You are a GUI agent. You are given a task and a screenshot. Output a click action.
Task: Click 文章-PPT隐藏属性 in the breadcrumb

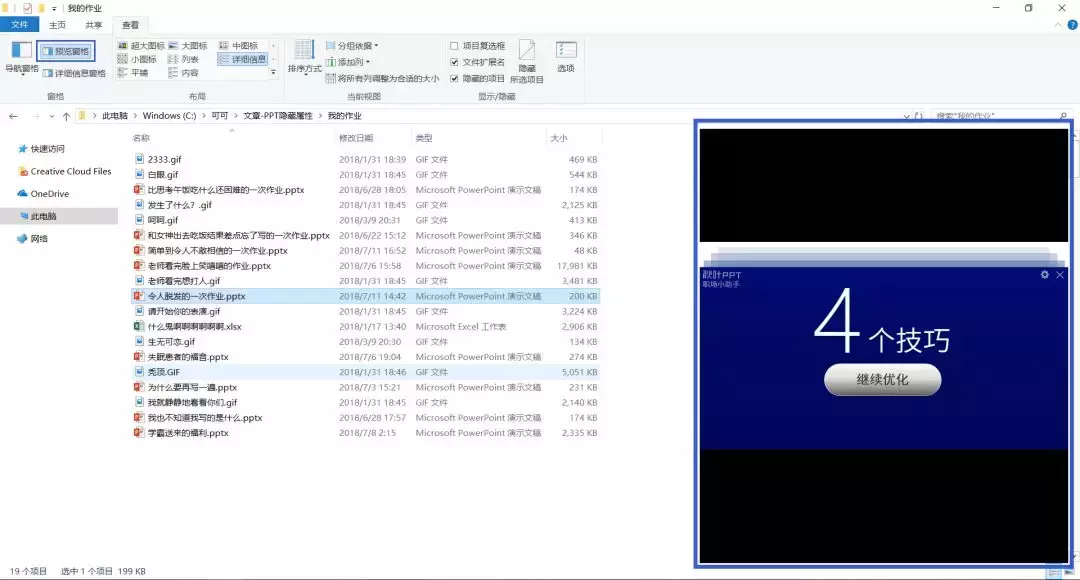(278, 116)
